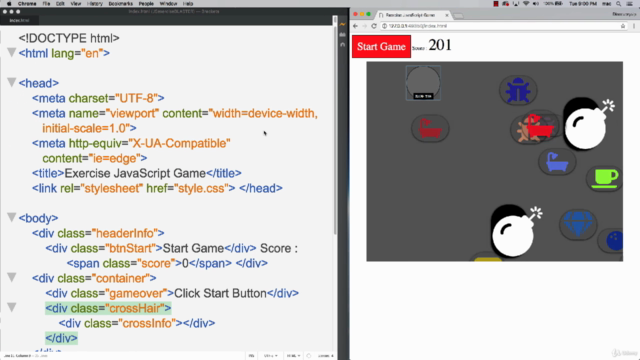This screenshot has height=360, width=640.
Task: Go forward in Chrome browser
Action: pyautogui.click(x=364, y=26)
